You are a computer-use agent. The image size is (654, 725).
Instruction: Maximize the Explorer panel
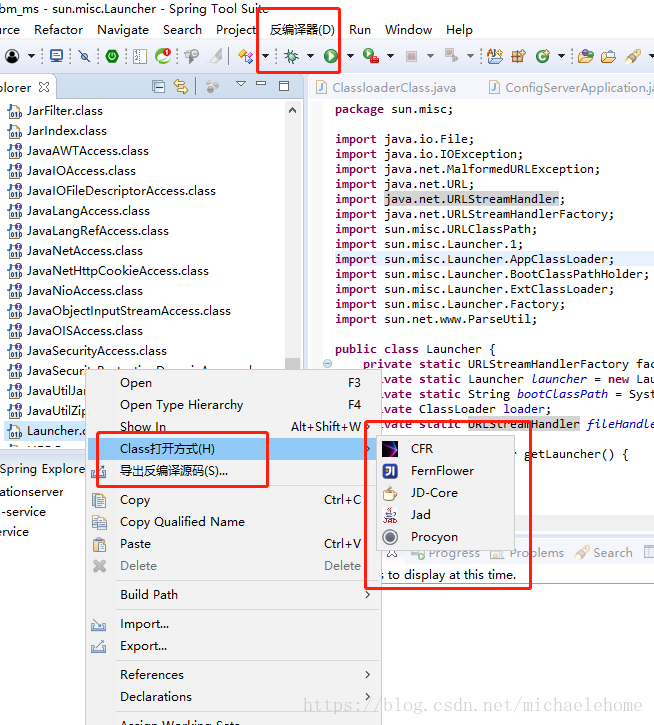point(284,86)
